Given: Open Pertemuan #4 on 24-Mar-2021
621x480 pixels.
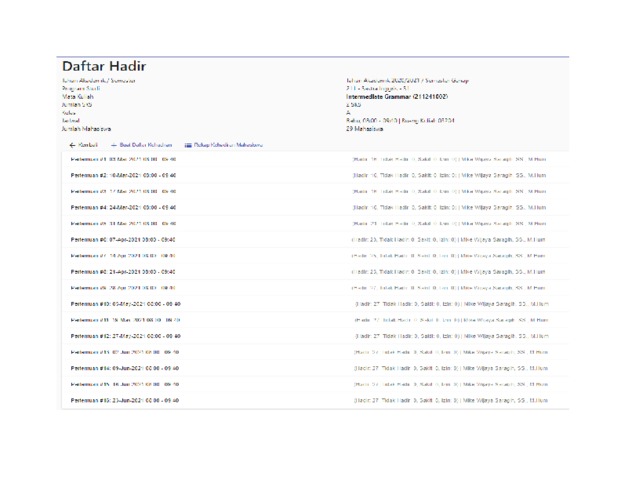Looking at the screenshot, I should coord(125,208).
